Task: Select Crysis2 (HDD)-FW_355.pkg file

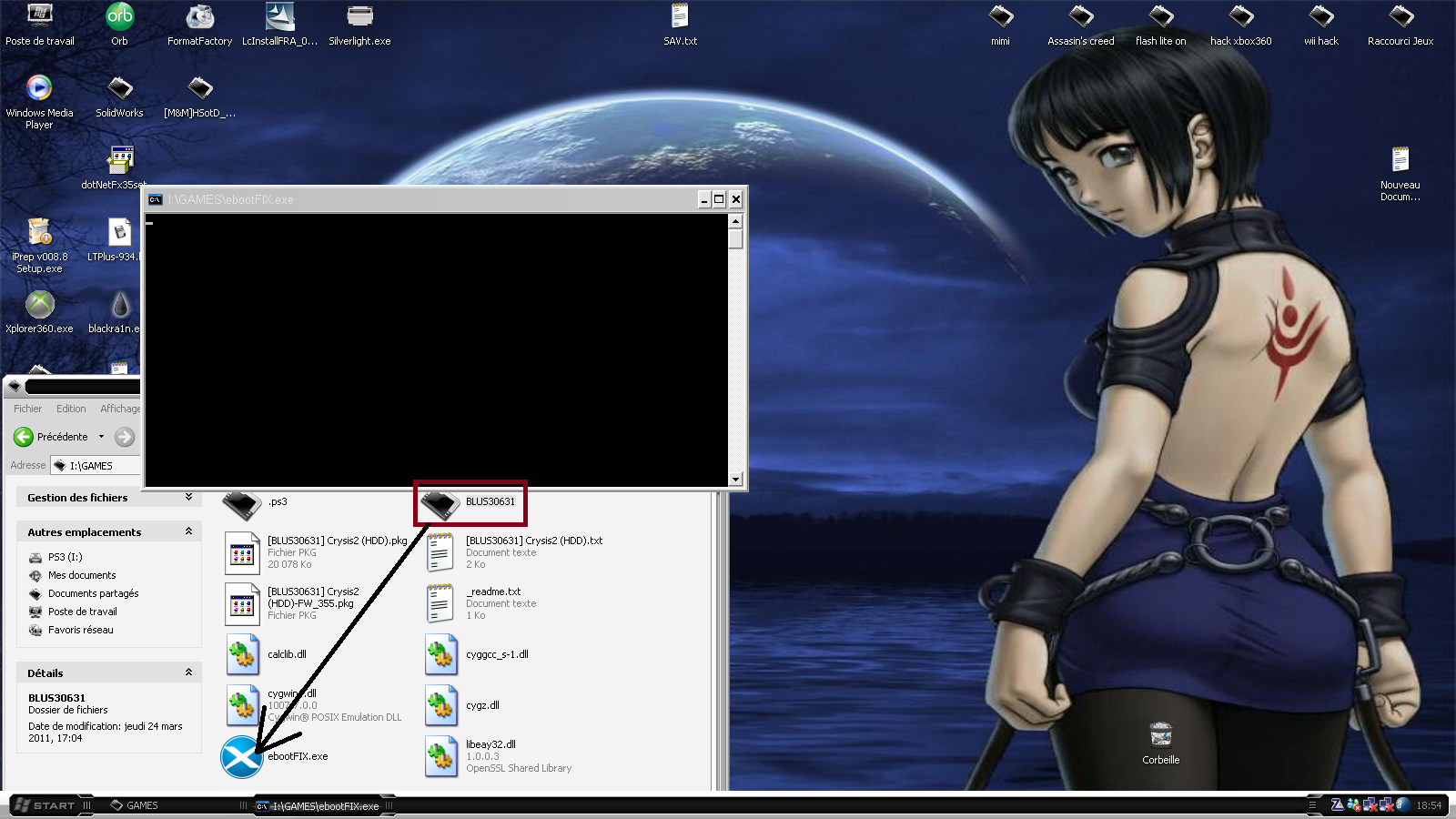Action: tap(293, 603)
